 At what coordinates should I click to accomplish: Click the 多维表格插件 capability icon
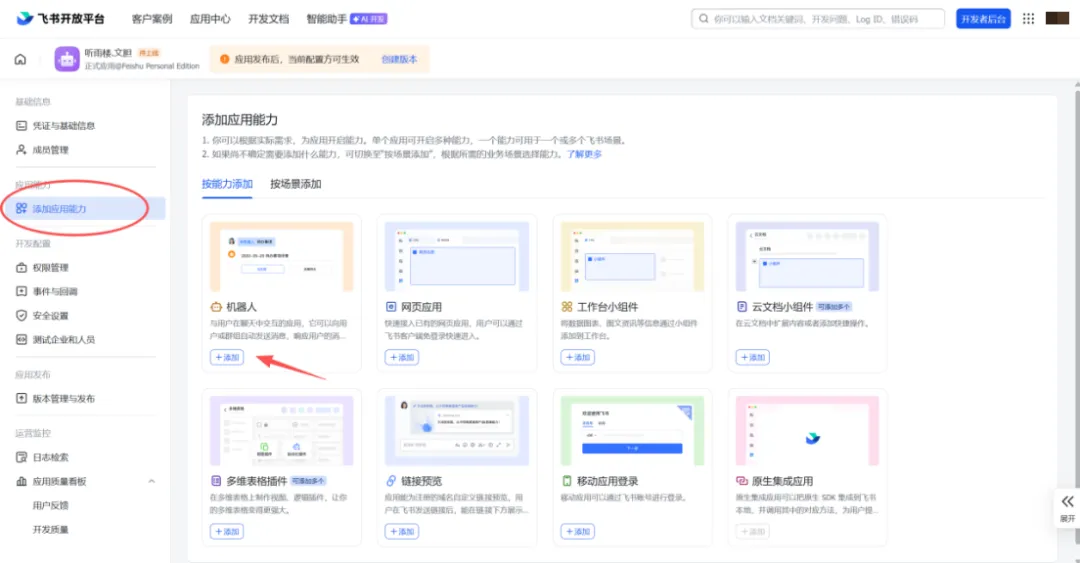[216, 481]
